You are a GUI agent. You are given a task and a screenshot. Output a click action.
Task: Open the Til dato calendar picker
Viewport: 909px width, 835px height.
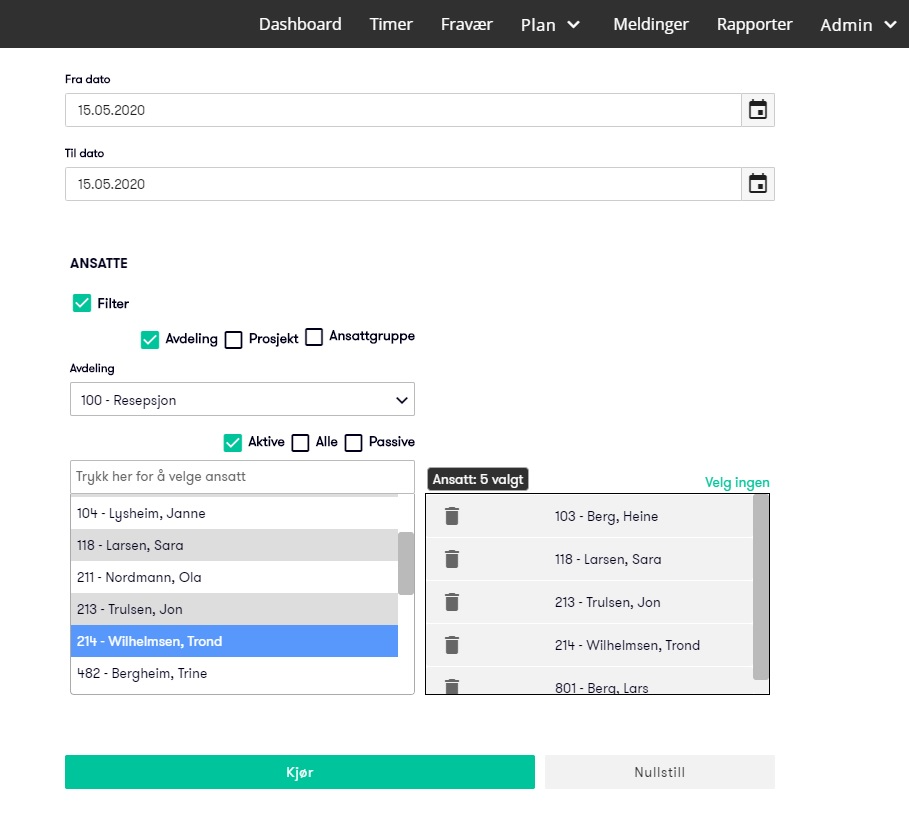point(758,184)
